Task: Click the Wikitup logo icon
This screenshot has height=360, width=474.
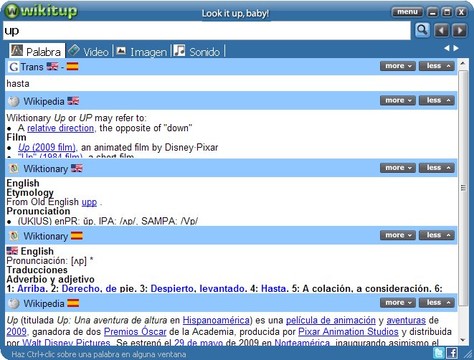Action: tap(12, 11)
